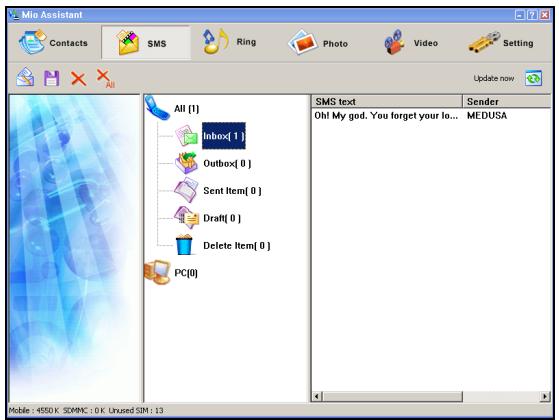Sort by SMS text column header
Image resolution: width=559 pixels, height=420 pixels.
pos(387,102)
